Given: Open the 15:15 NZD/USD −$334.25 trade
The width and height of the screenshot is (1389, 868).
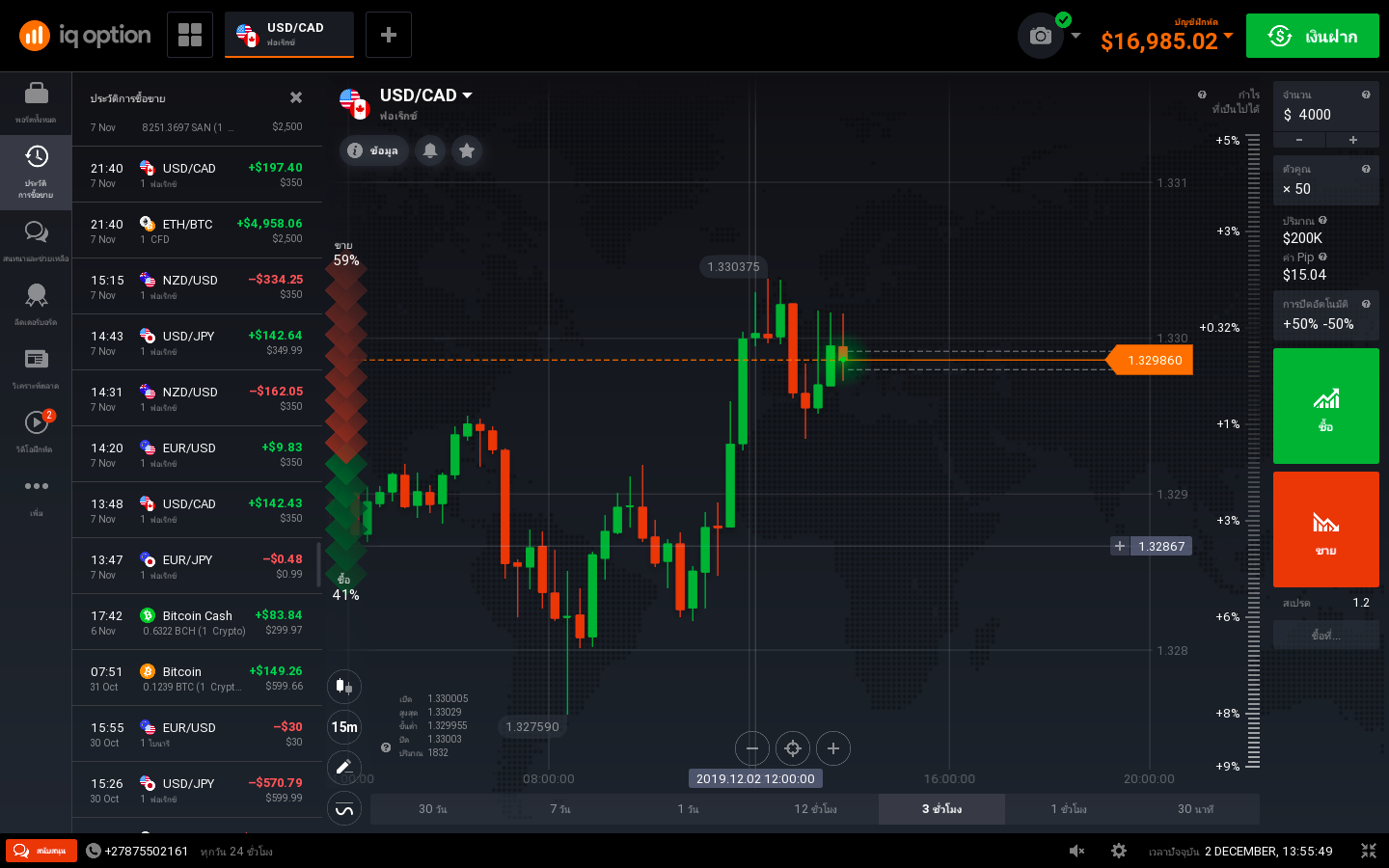Looking at the screenshot, I should [197, 286].
